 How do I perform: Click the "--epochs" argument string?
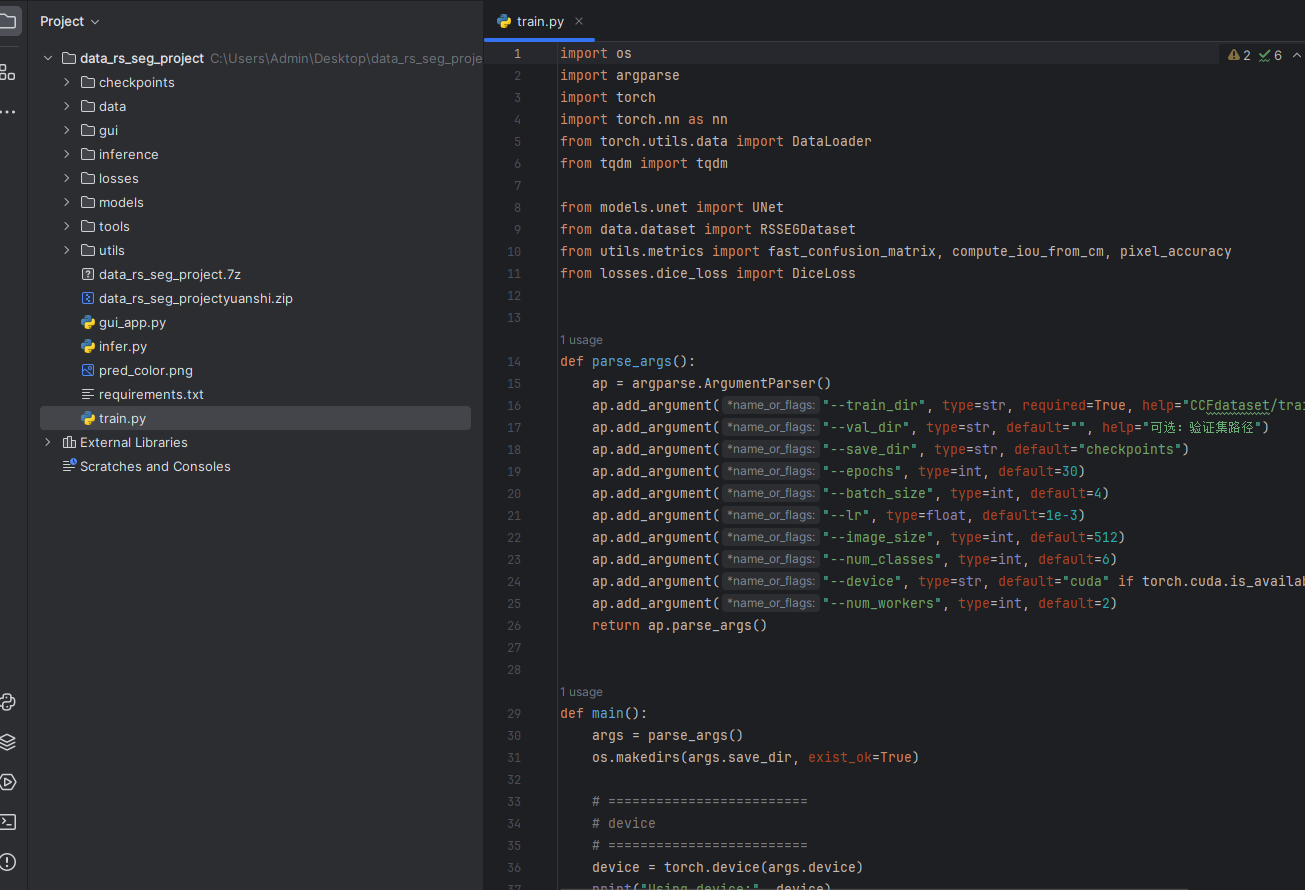[862, 472]
